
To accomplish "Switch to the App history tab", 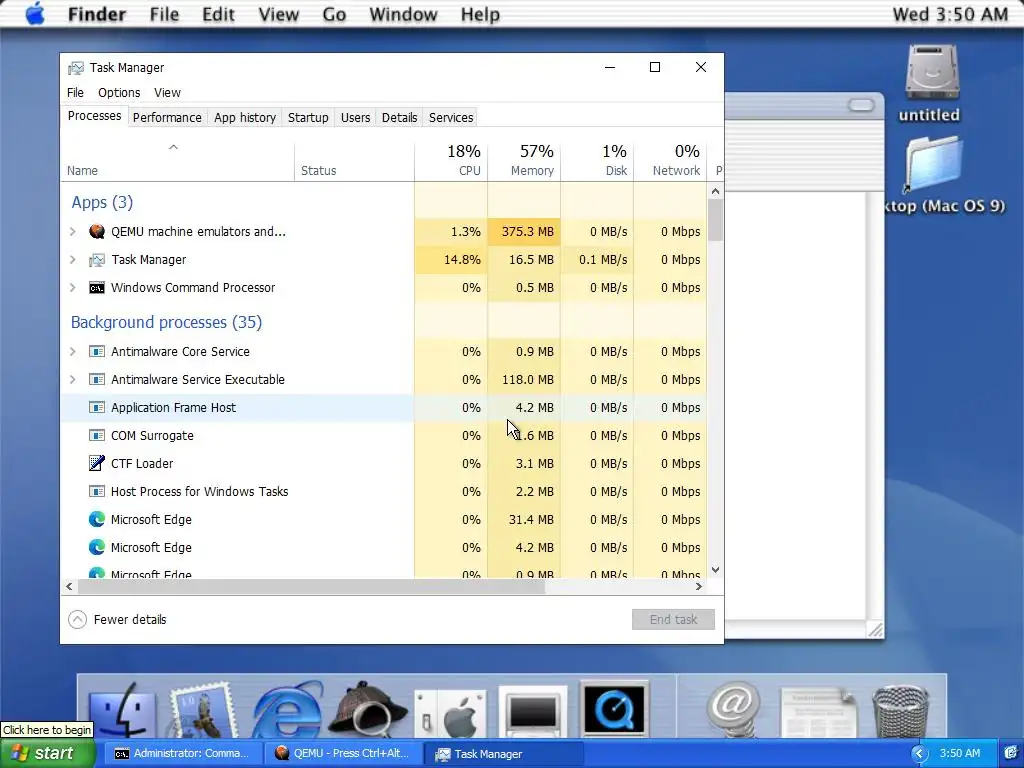I will [x=245, y=118].
